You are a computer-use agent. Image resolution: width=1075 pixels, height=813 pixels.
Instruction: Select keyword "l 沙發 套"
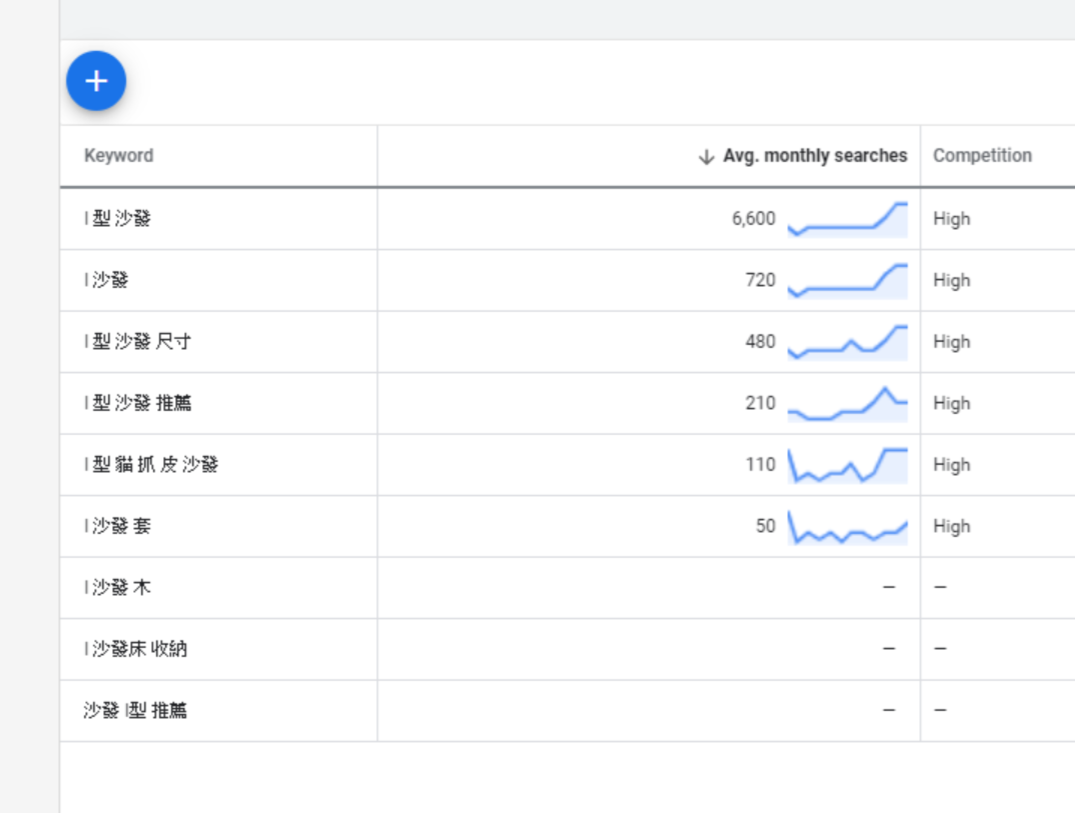tap(118, 526)
